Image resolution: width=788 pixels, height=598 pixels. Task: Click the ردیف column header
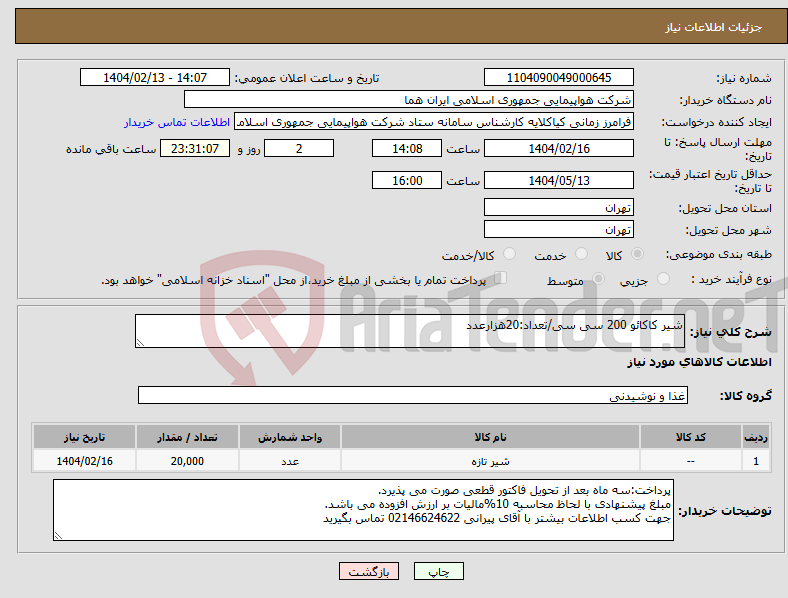tap(756, 437)
